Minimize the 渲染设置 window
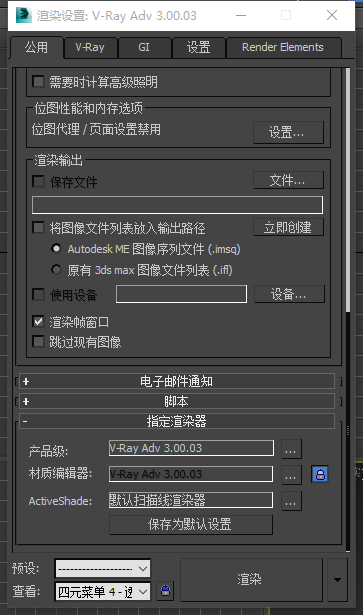363x615 pixels. [241, 15]
